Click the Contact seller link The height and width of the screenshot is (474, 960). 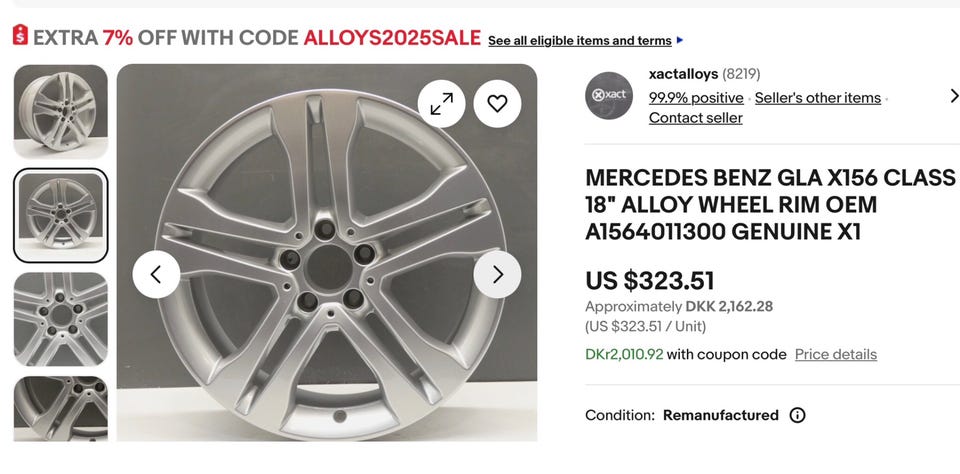click(x=695, y=118)
